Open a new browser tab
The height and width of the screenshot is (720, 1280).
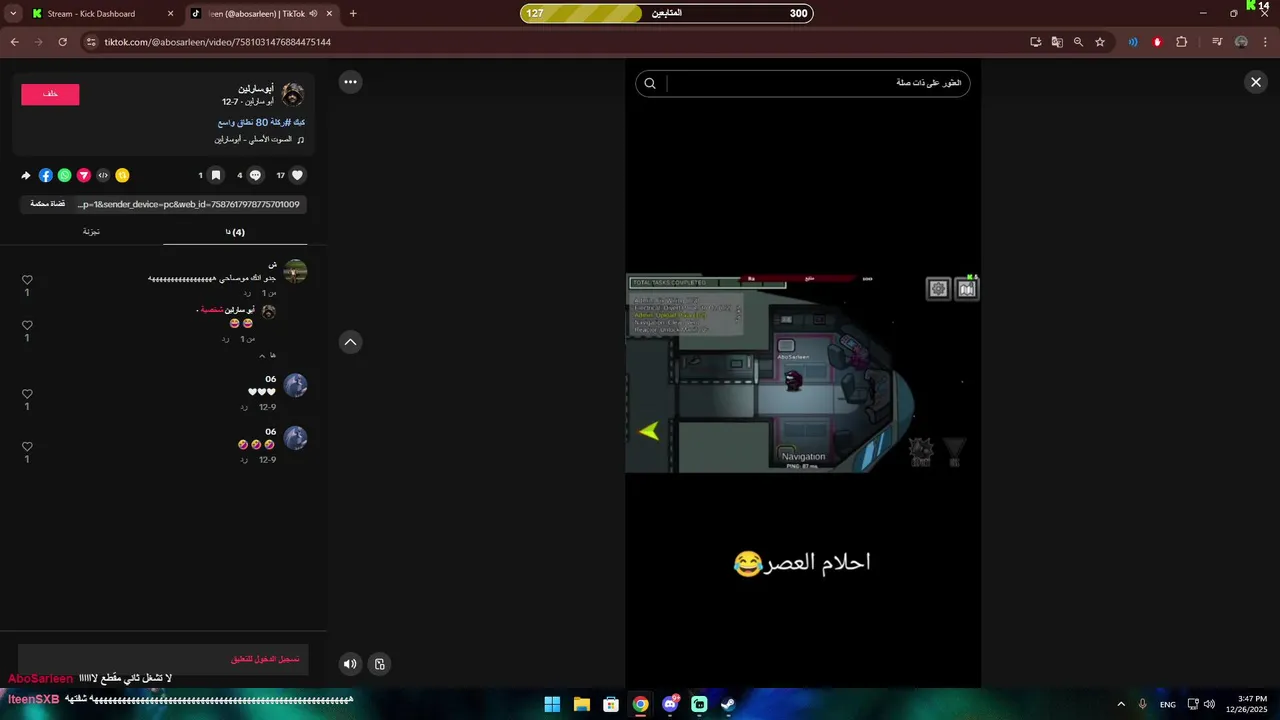(353, 14)
